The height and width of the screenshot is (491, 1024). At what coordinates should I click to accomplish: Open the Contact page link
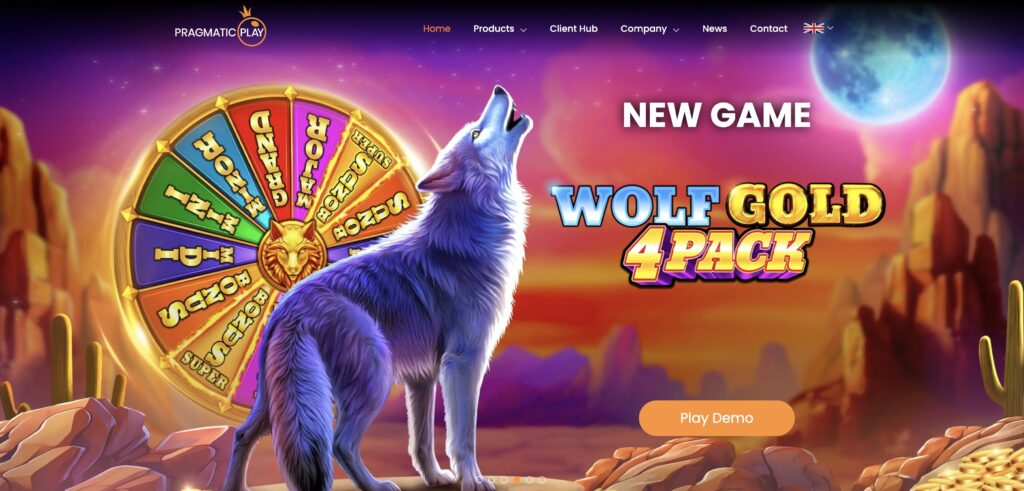coord(769,29)
